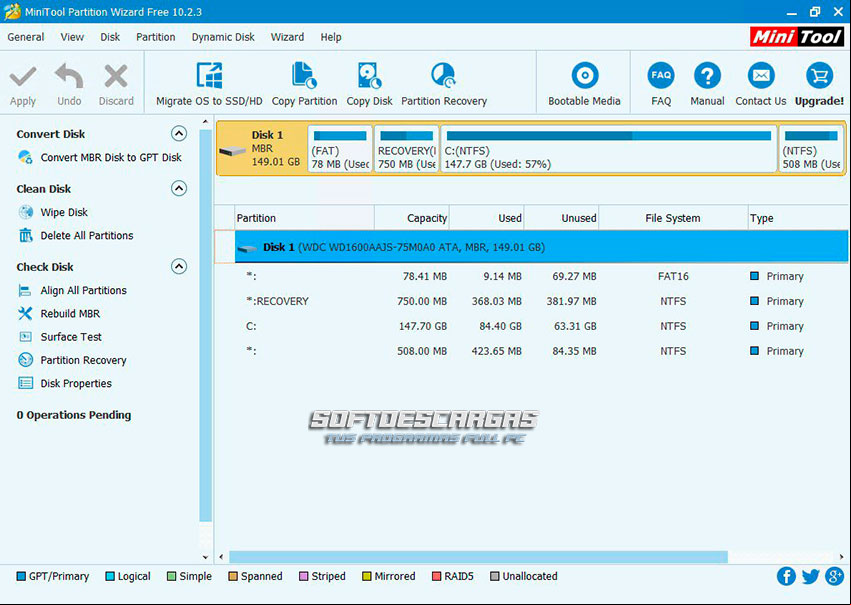Click the Contact Us envelope icon
Viewport: 851px width, 605px height.
(761, 75)
